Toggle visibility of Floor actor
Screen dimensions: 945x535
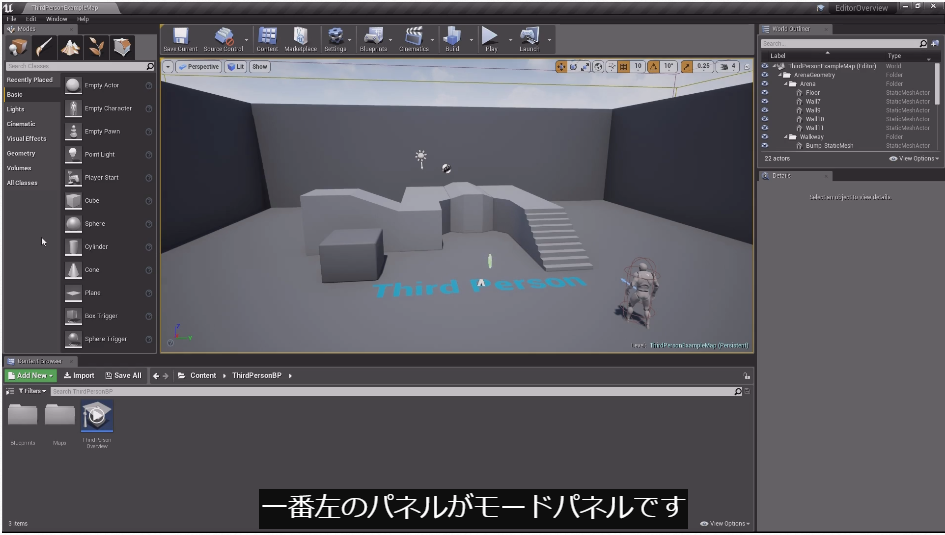765,93
